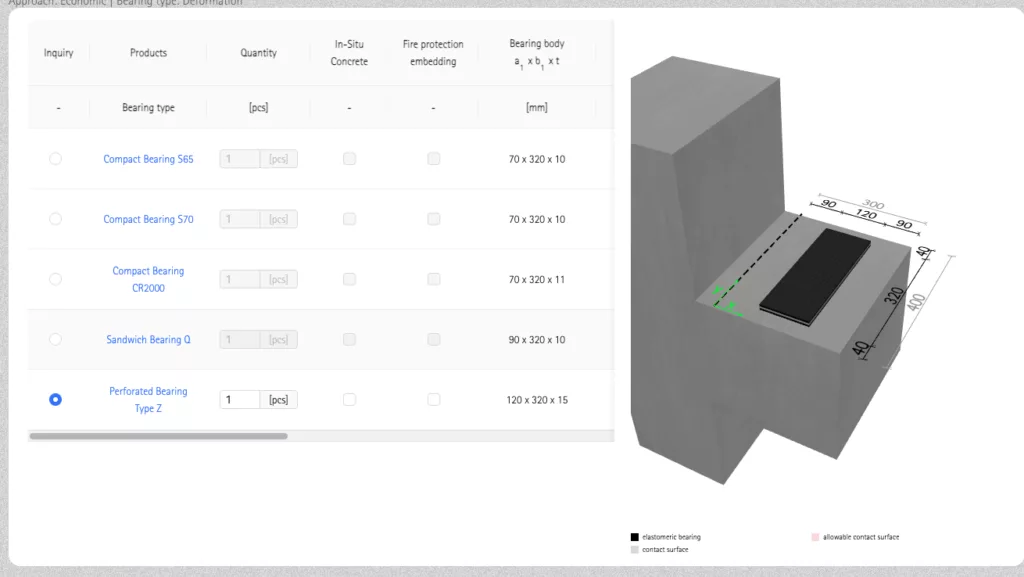
Task: Tick In-Situ Concrete checkbox for Perforated Bearing Type Z
Action: (349, 399)
